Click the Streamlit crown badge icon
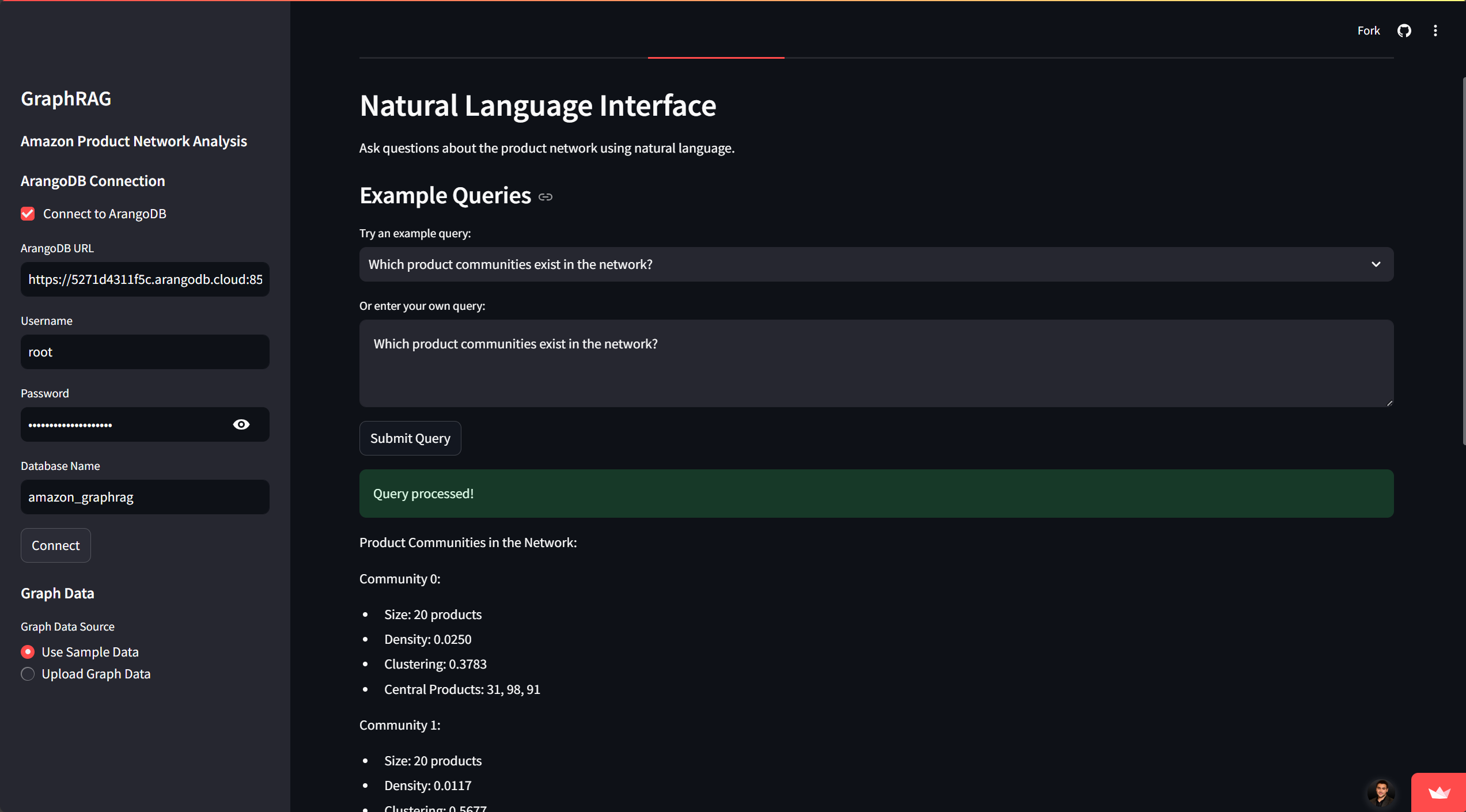The height and width of the screenshot is (812, 1466). point(1438,793)
